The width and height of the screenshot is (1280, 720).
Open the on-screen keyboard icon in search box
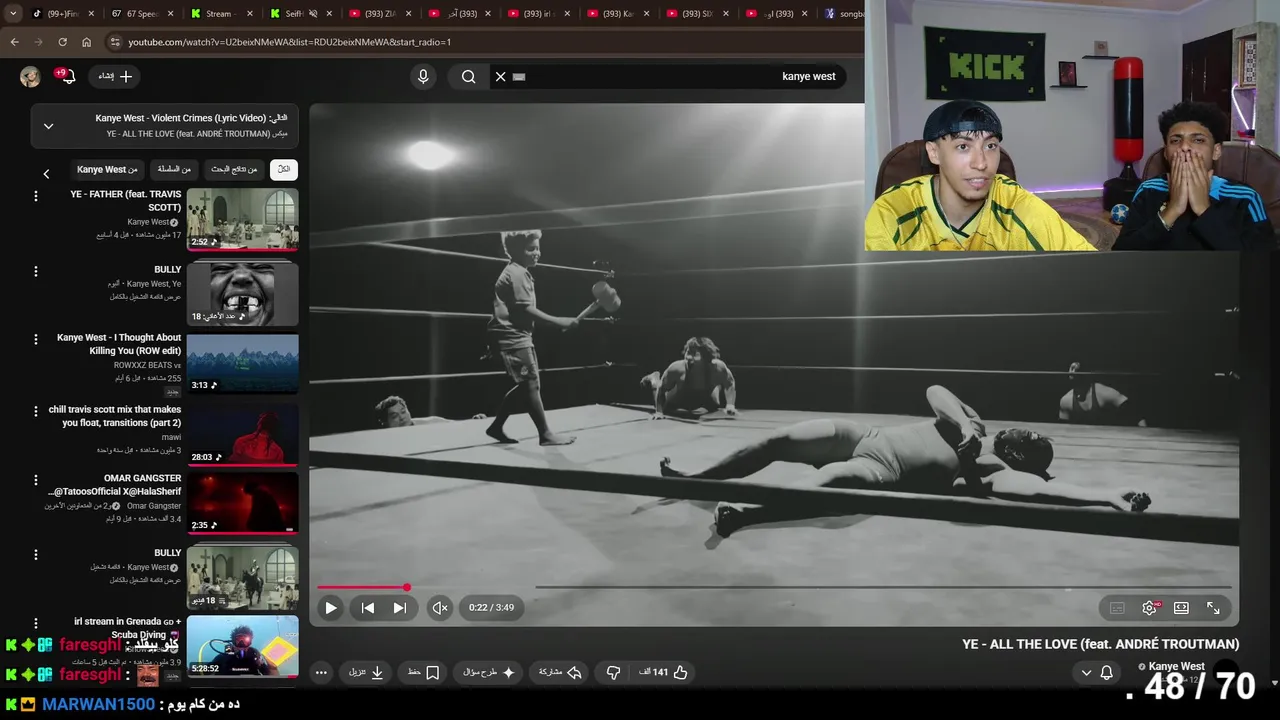(x=519, y=77)
